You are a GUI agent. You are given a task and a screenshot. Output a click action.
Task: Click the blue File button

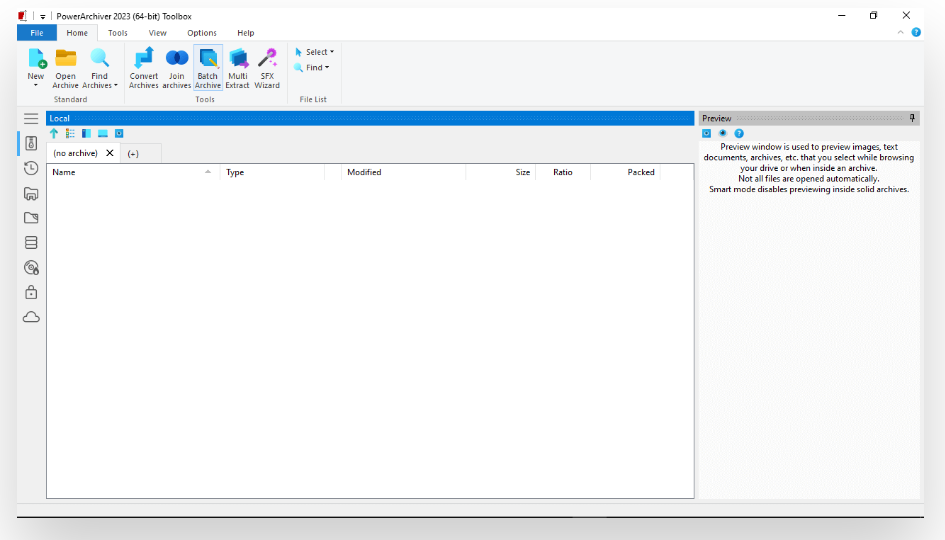point(37,33)
